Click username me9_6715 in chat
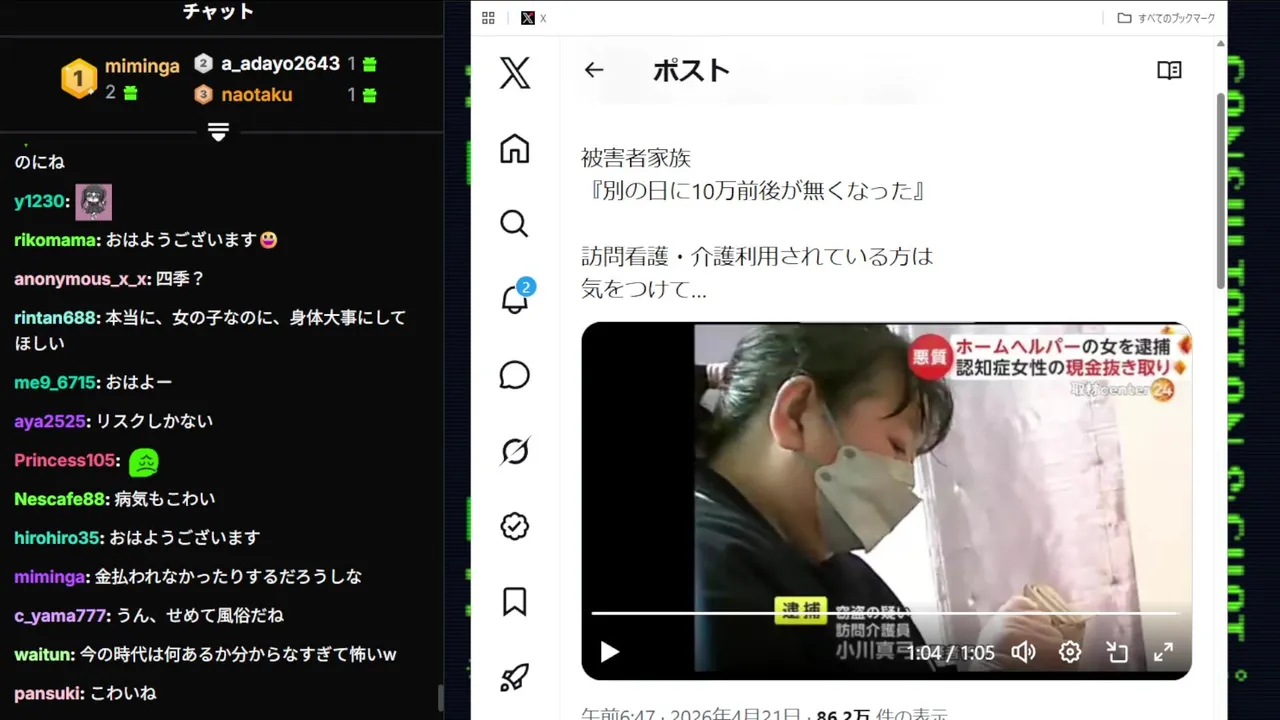 coord(55,382)
